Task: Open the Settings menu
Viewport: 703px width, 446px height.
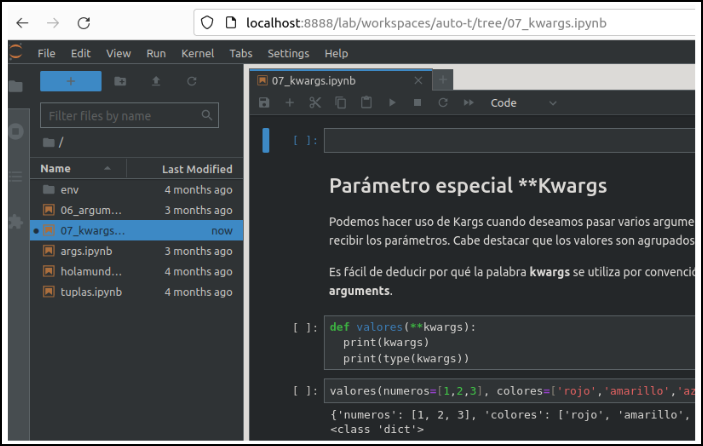Action: [288, 53]
